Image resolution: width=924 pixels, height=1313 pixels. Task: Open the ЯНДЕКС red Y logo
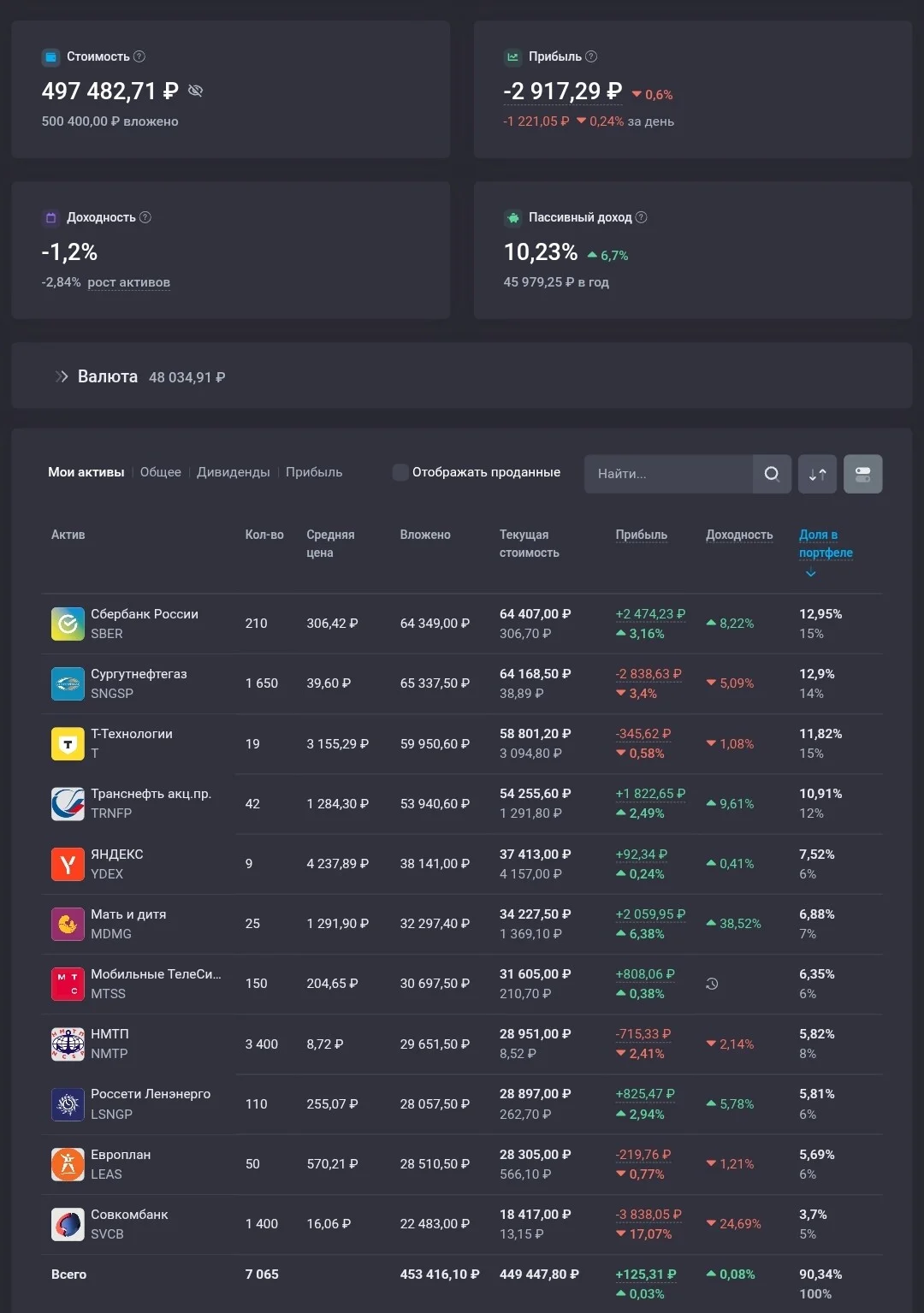[x=68, y=864]
